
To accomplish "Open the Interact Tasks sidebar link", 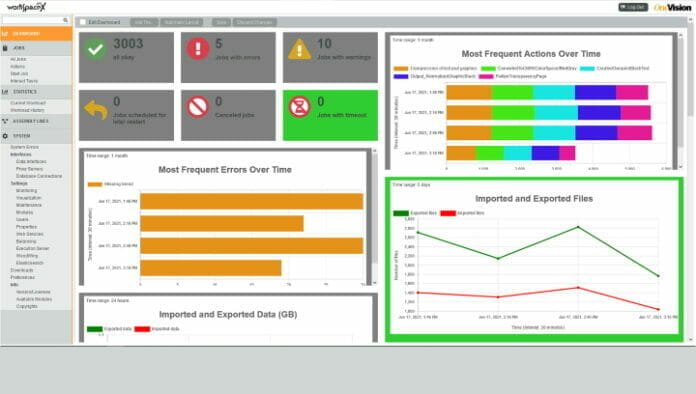I will tap(24, 81).
